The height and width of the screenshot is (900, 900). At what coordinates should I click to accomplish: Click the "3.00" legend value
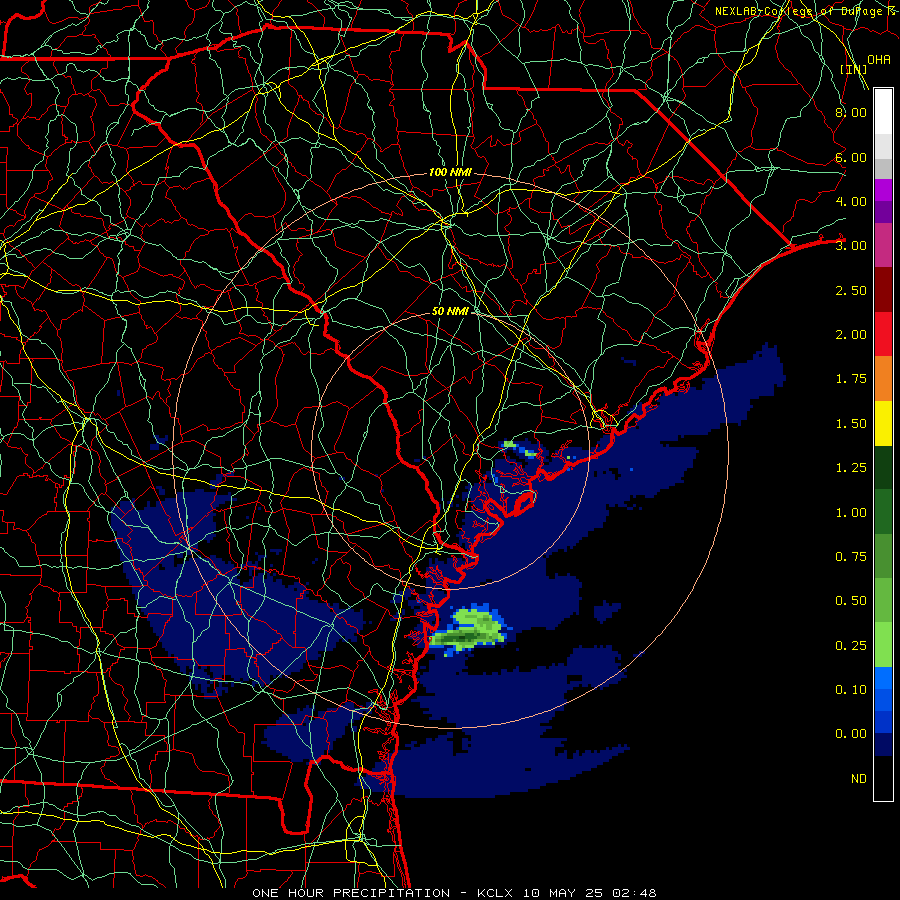click(x=851, y=246)
